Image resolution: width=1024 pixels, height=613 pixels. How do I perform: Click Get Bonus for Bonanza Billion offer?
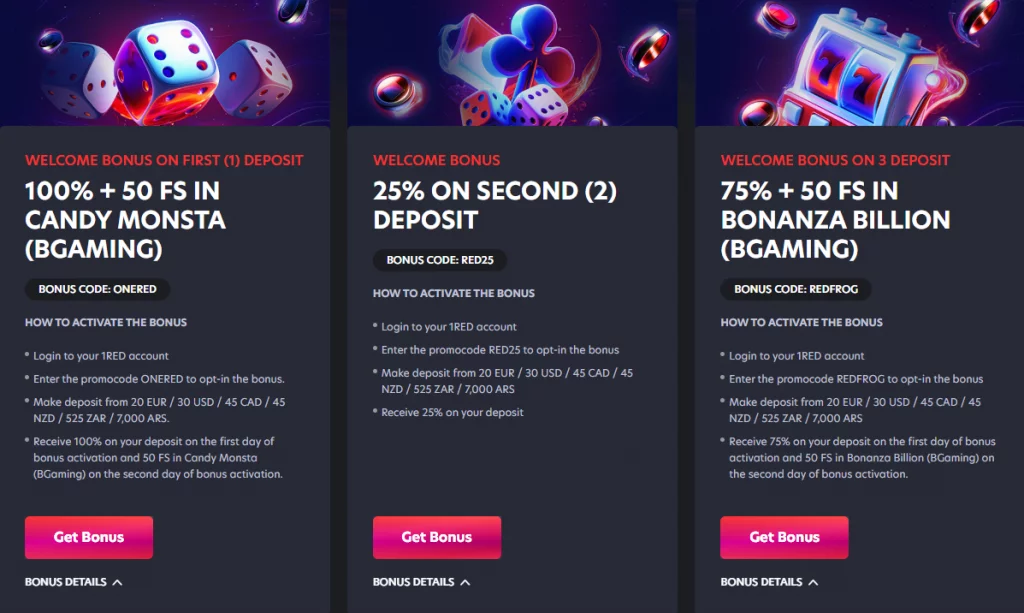point(784,537)
